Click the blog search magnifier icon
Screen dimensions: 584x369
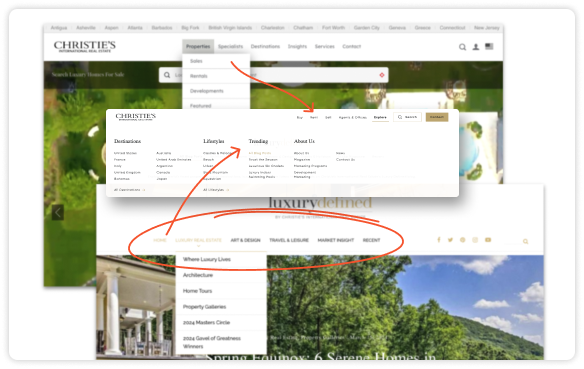526,241
